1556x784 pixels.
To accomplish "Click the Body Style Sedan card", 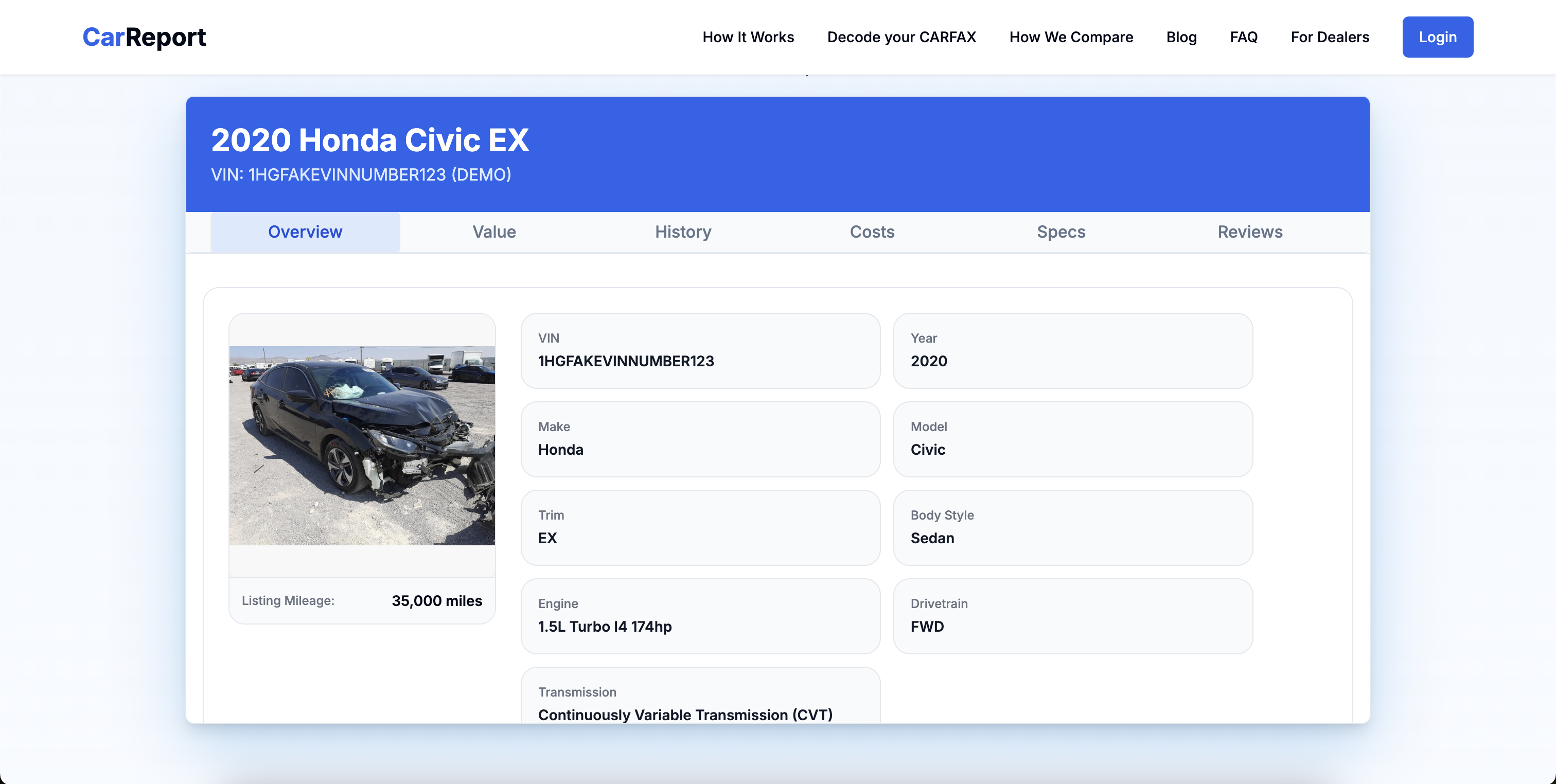I will [1073, 527].
